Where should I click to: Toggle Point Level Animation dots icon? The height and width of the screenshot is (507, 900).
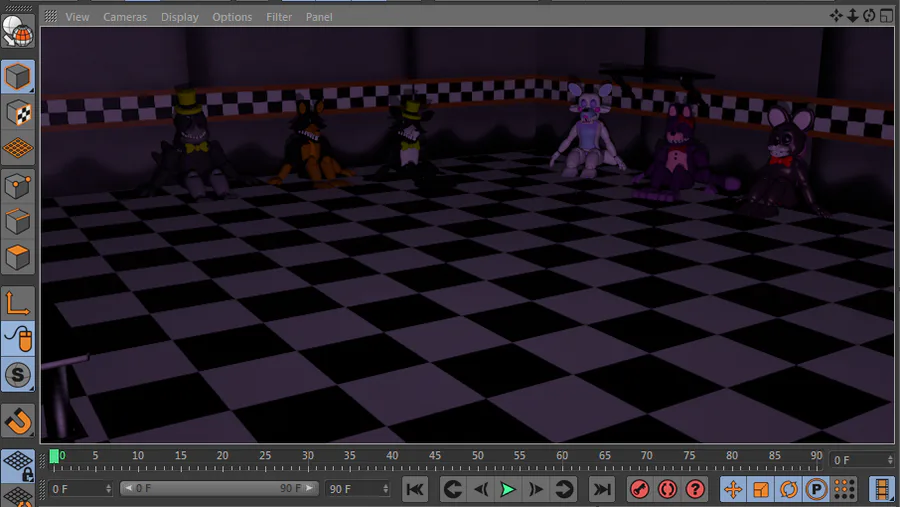(x=844, y=489)
